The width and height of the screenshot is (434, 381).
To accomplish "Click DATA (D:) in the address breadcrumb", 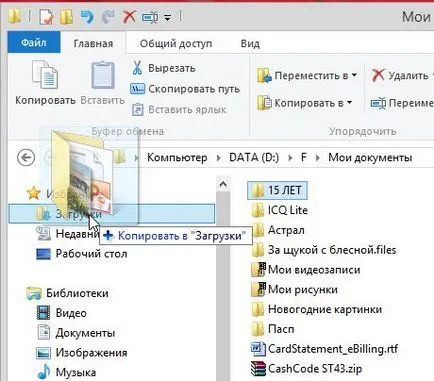I will tap(254, 157).
